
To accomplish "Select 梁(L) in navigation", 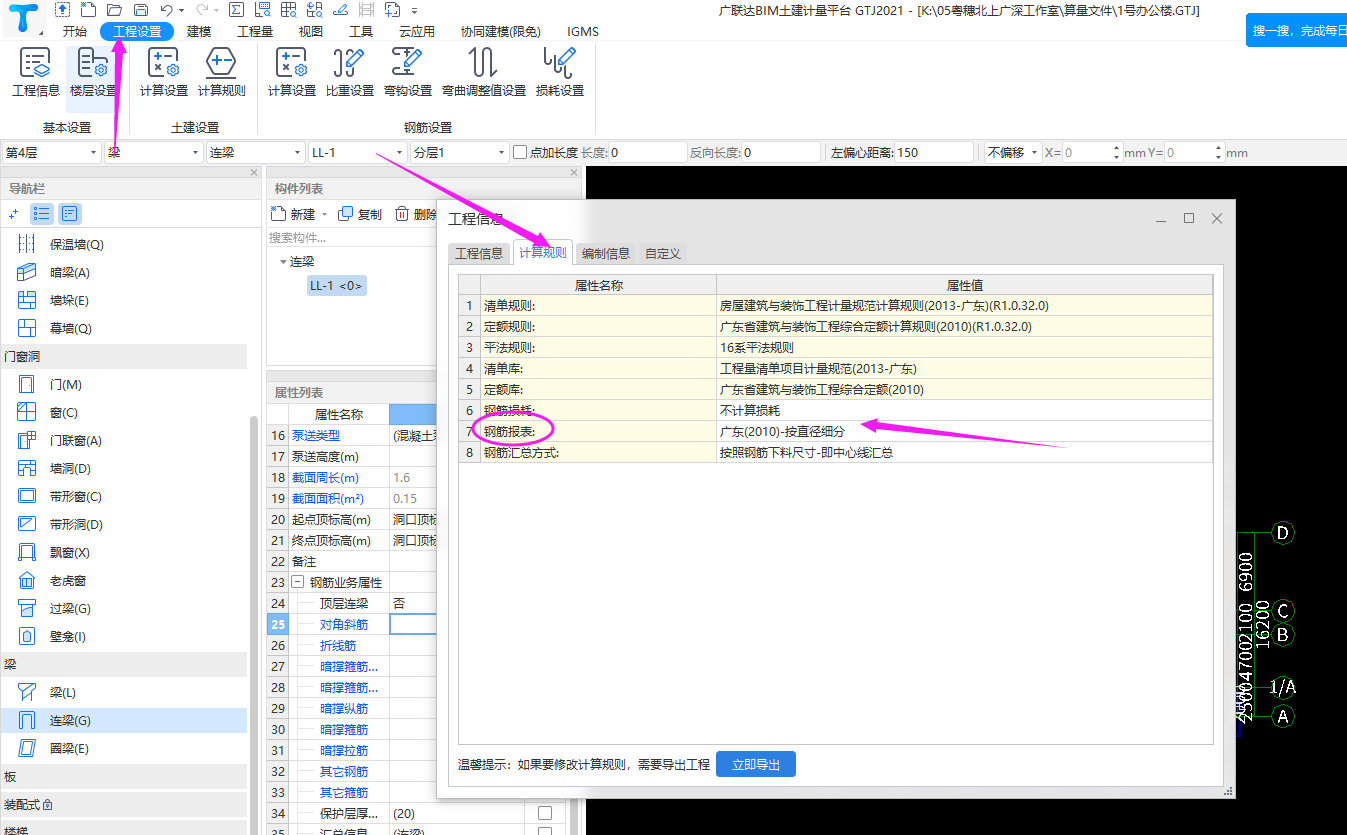I will click(62, 692).
